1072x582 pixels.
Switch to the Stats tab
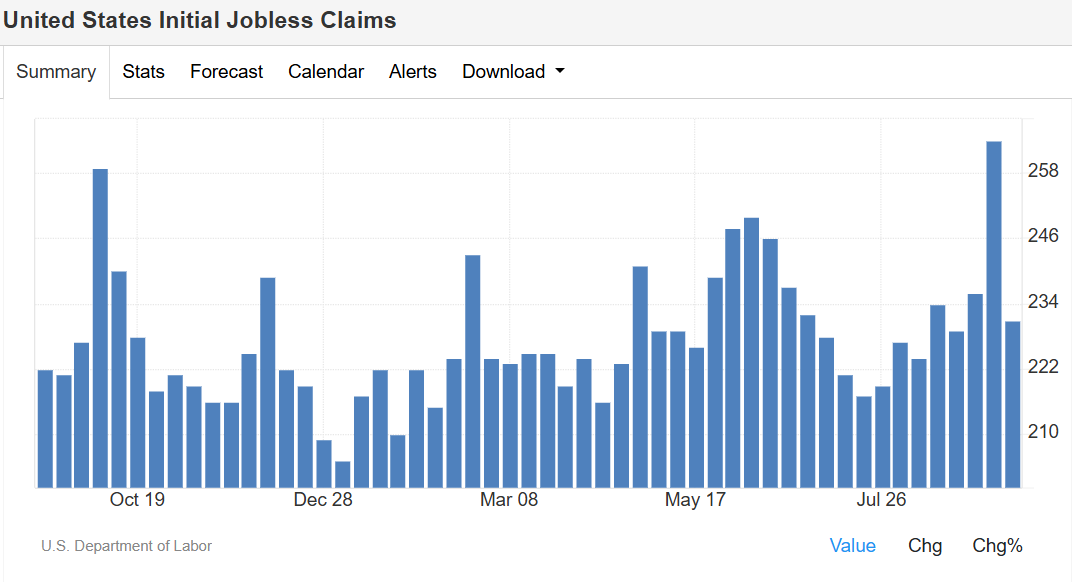coord(143,72)
